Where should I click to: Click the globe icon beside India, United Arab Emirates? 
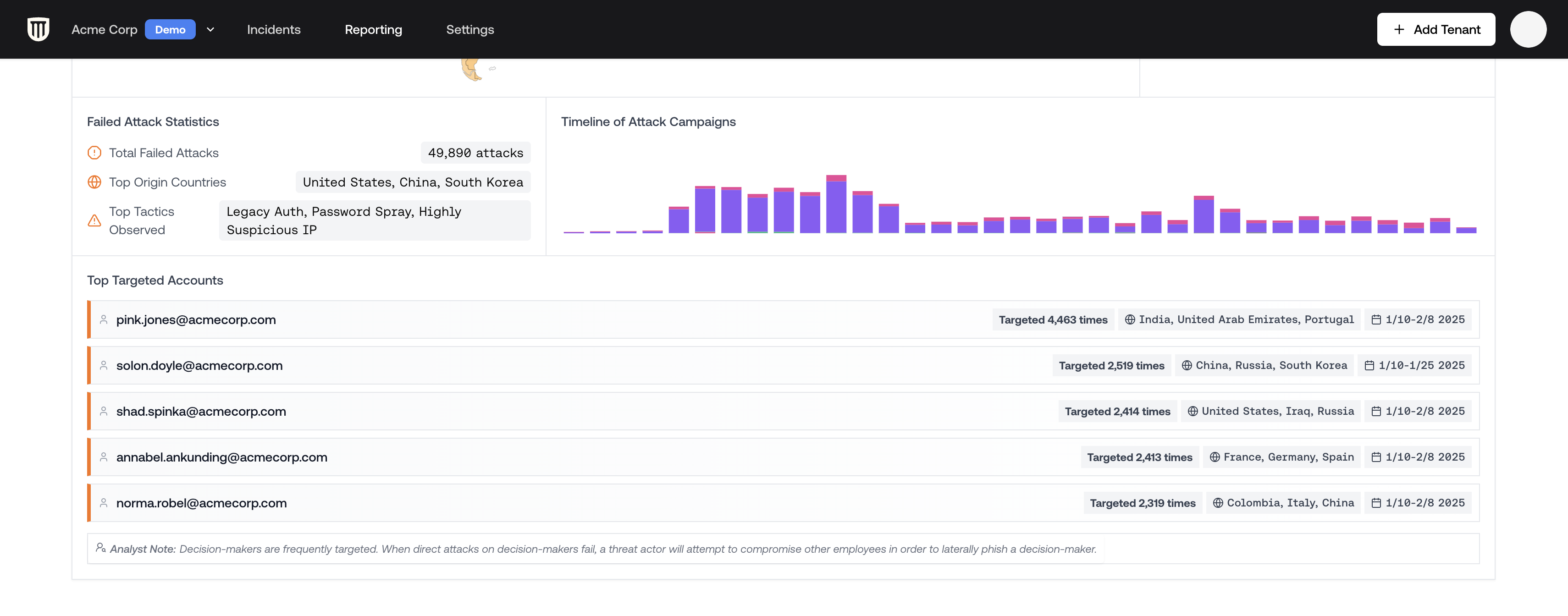(x=1130, y=319)
